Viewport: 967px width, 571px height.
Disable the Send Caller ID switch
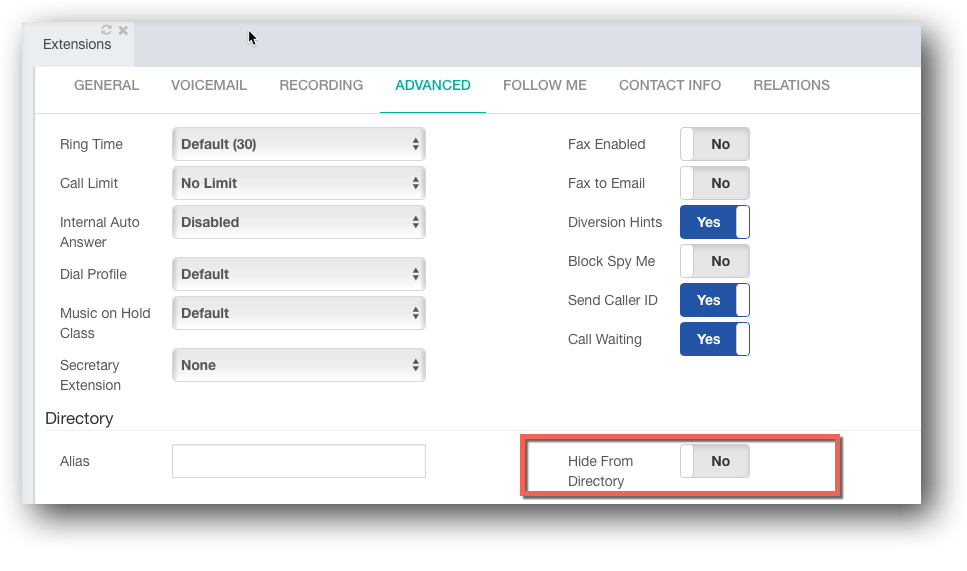pyautogui.click(x=715, y=300)
